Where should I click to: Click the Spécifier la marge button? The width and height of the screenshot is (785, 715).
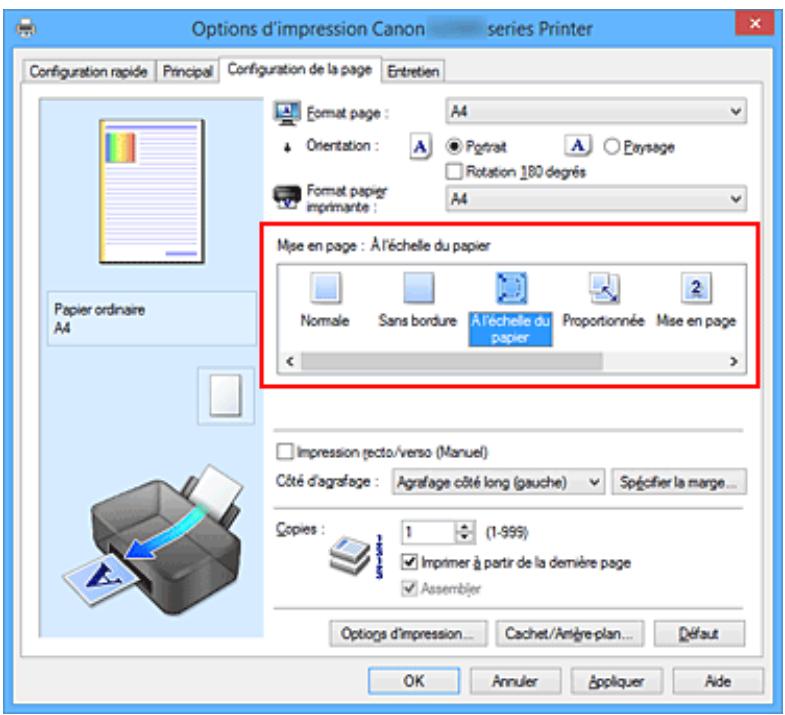679,482
